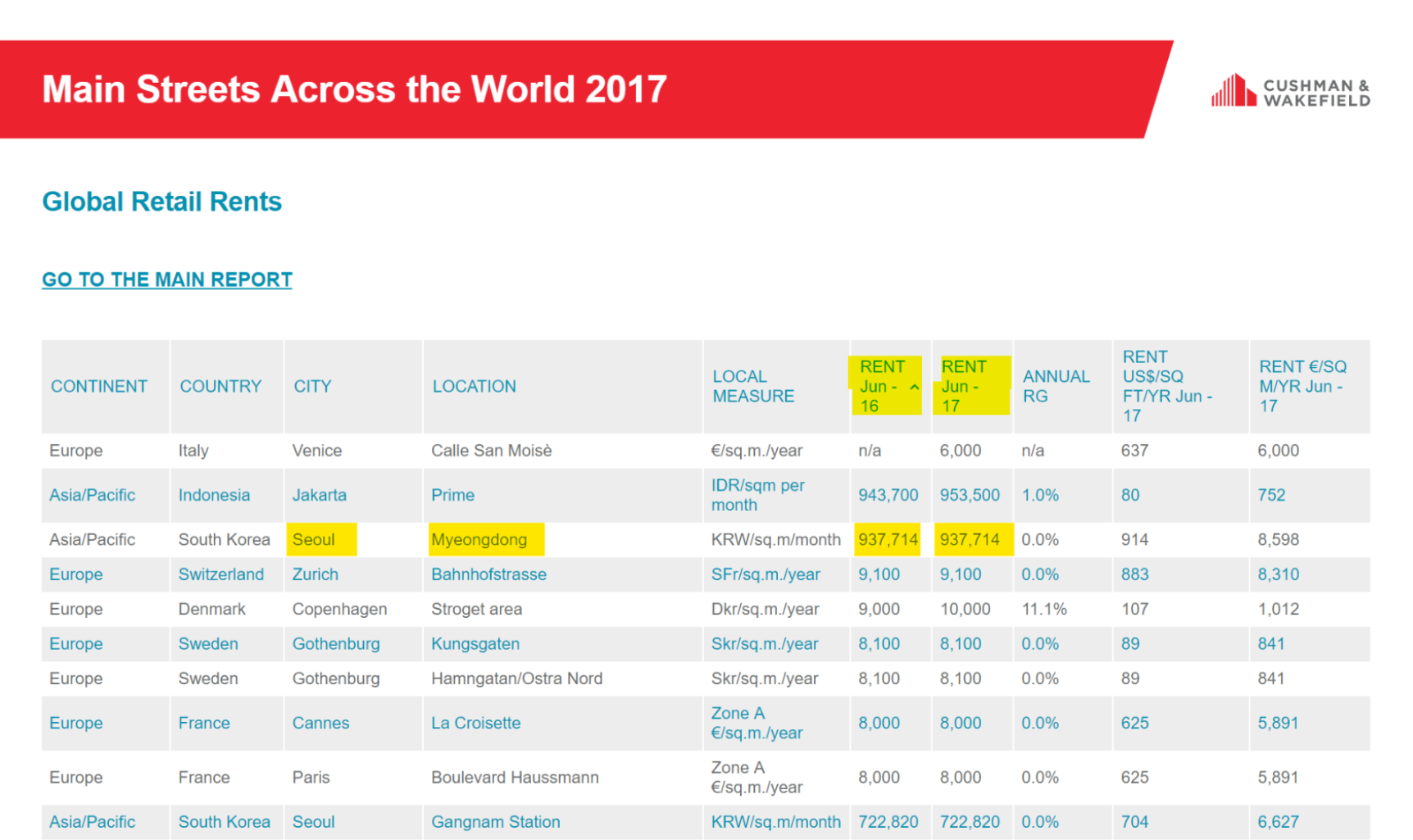The width and height of the screenshot is (1413, 840).
Task: Click the Global Retail Rents heading
Action: [x=161, y=202]
